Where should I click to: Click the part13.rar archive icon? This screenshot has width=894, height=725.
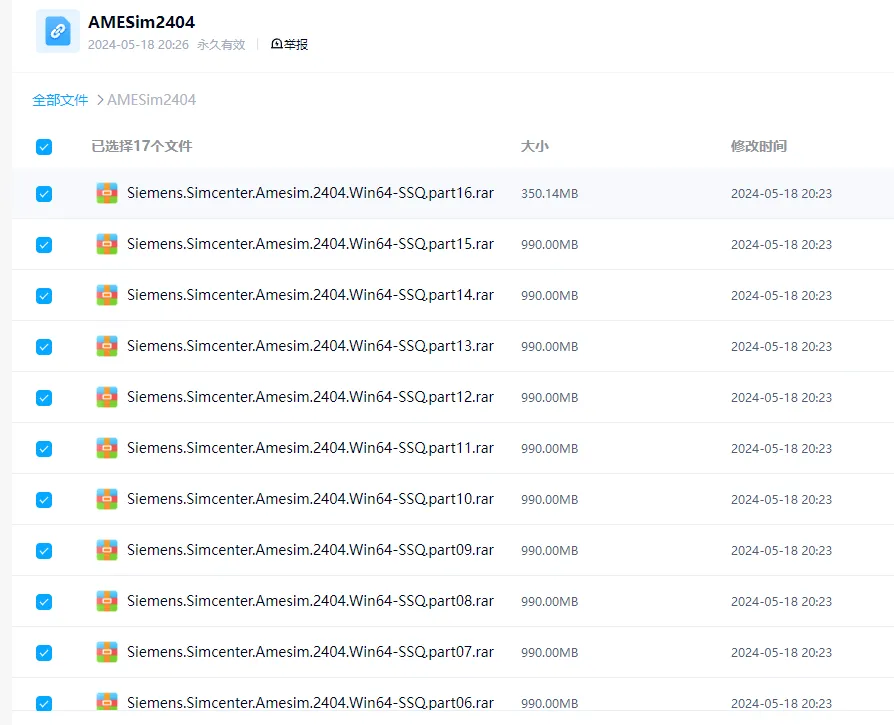pyautogui.click(x=107, y=346)
